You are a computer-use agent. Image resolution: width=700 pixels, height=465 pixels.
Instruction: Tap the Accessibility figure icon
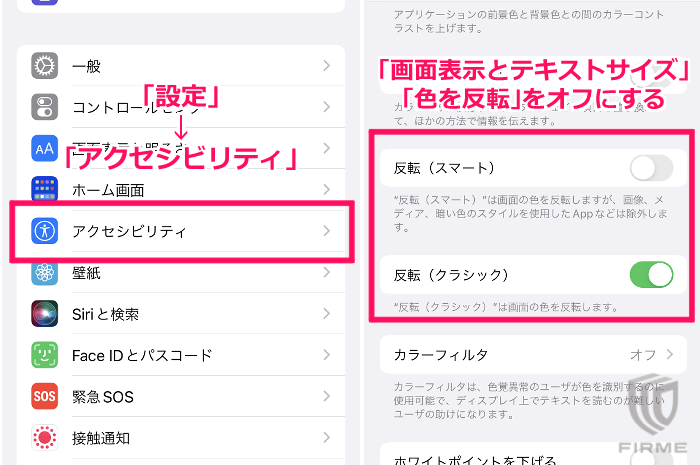pos(45,231)
